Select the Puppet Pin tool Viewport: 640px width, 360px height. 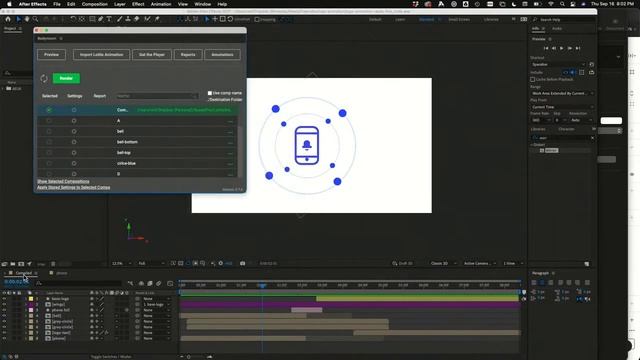(x=157, y=19)
